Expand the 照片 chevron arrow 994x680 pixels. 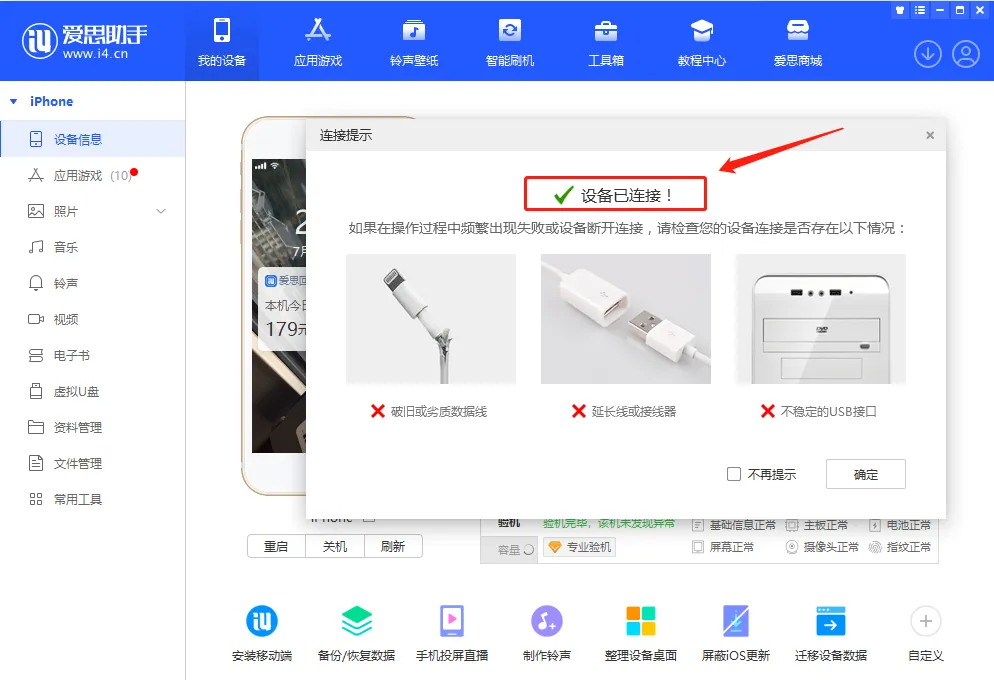[161, 212]
